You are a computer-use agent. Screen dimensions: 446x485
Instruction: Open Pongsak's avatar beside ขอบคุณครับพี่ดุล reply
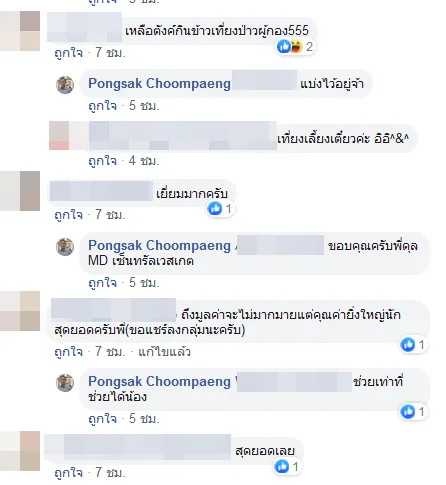(65, 247)
